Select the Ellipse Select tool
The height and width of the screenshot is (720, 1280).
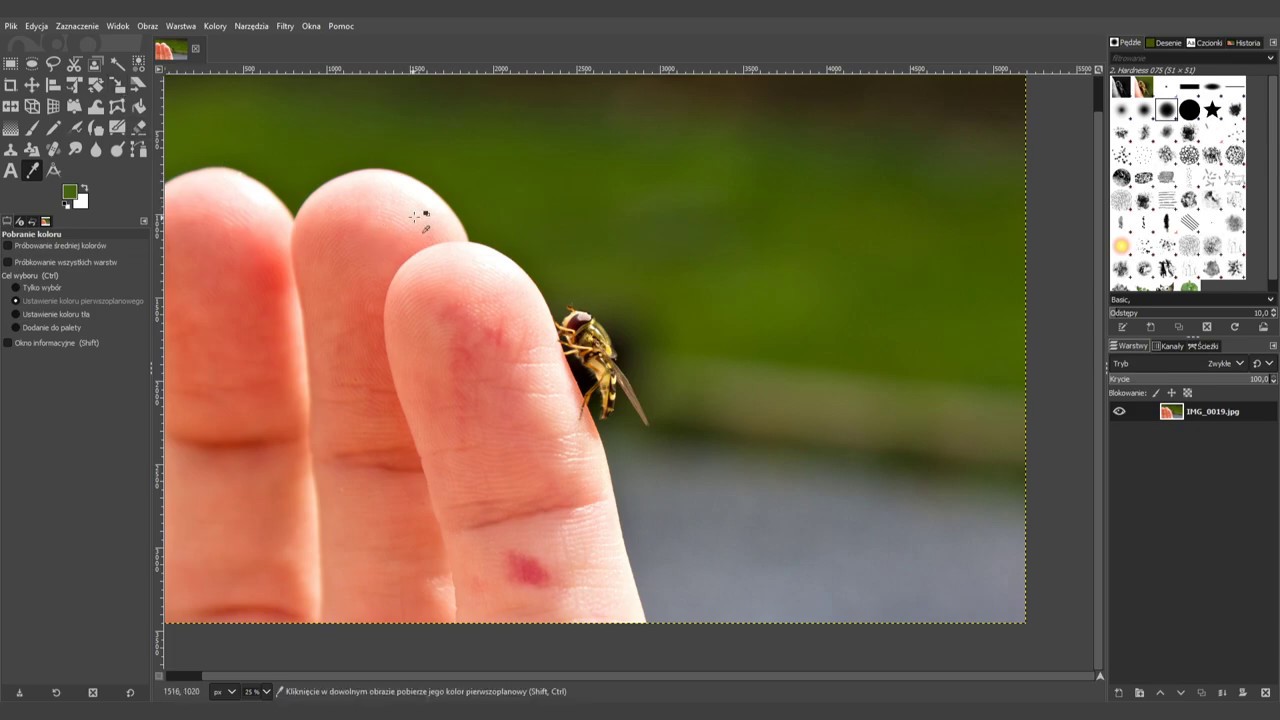click(x=32, y=63)
